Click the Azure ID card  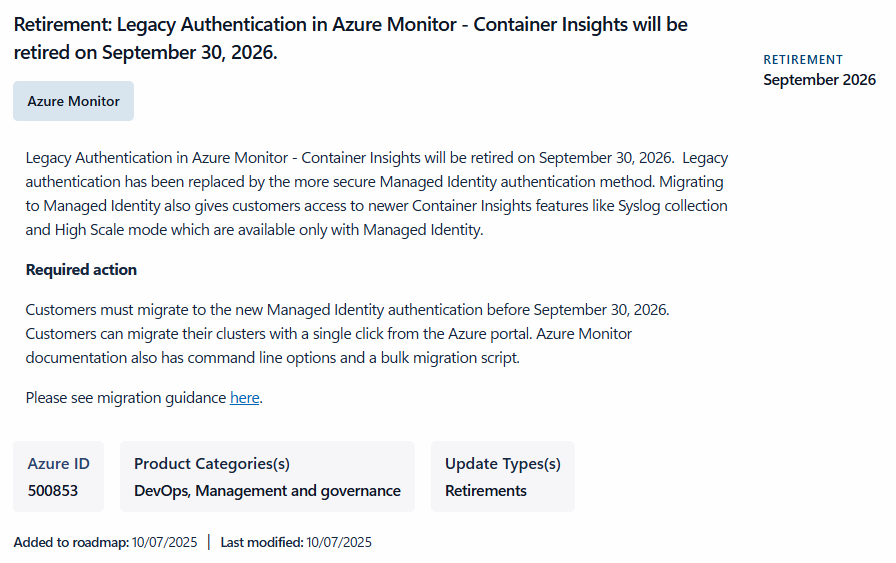[59, 477]
